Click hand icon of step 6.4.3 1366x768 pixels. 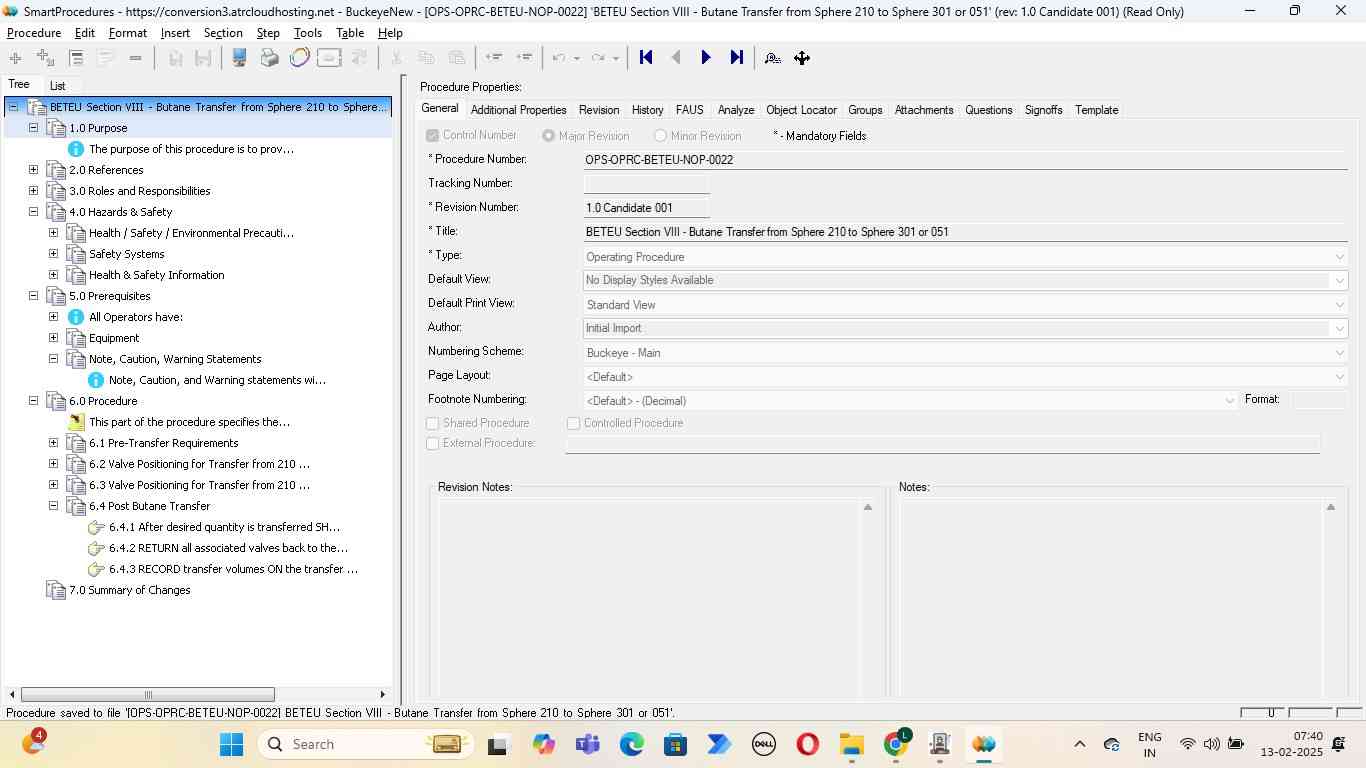click(x=96, y=569)
